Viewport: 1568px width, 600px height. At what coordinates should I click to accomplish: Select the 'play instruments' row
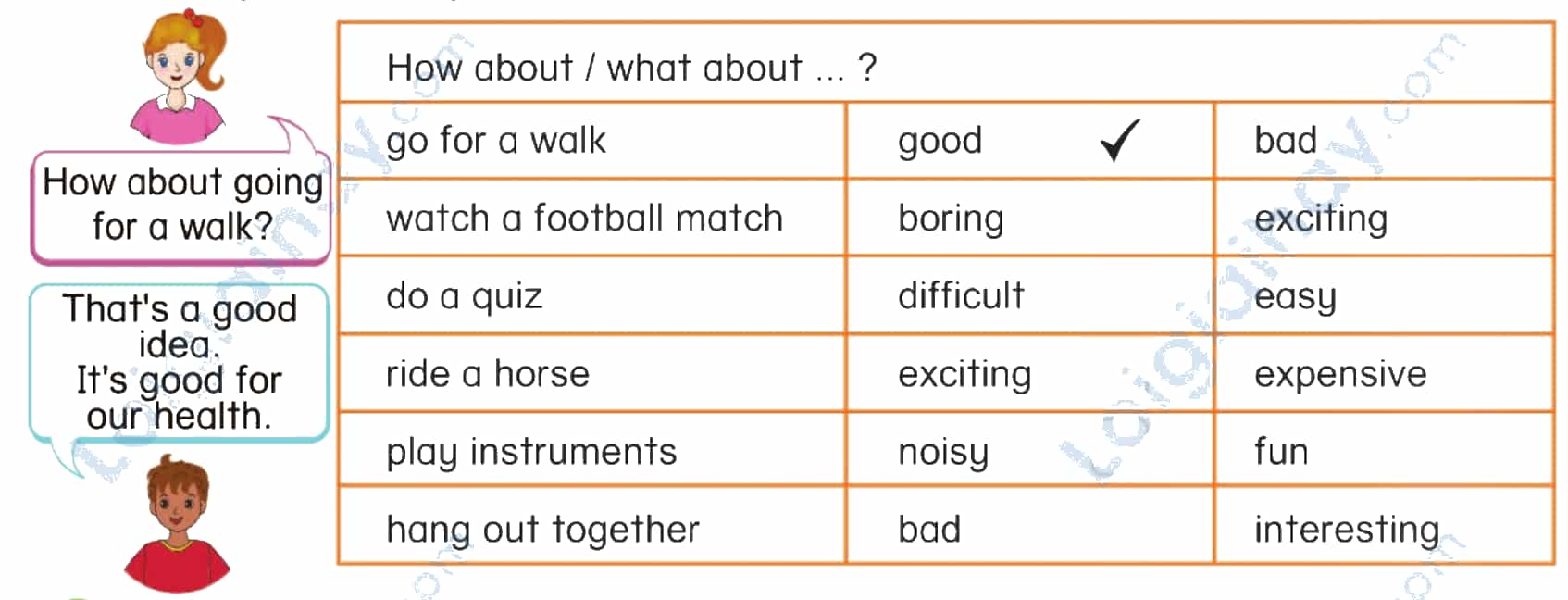946,451
